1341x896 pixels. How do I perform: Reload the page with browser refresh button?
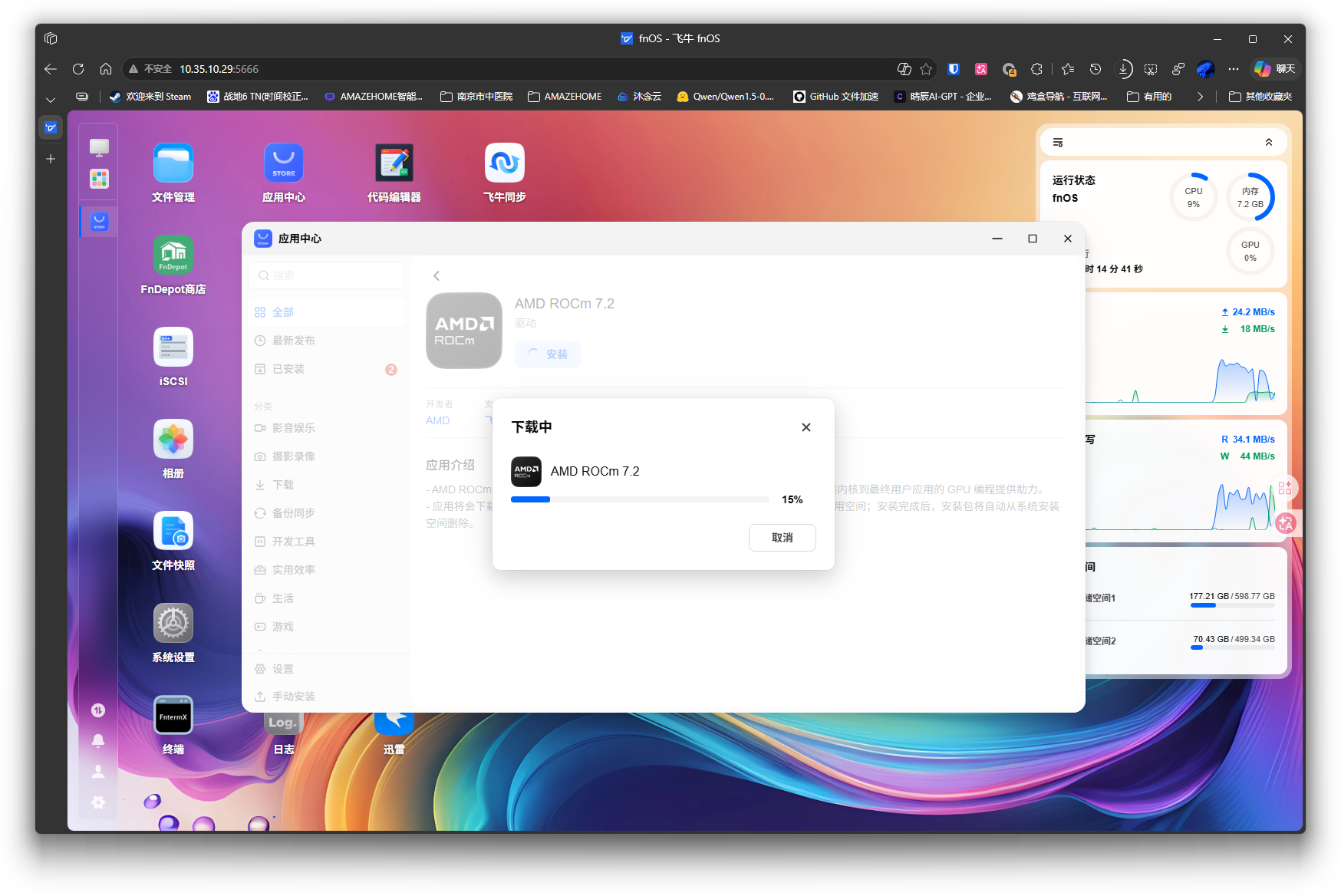click(x=78, y=69)
